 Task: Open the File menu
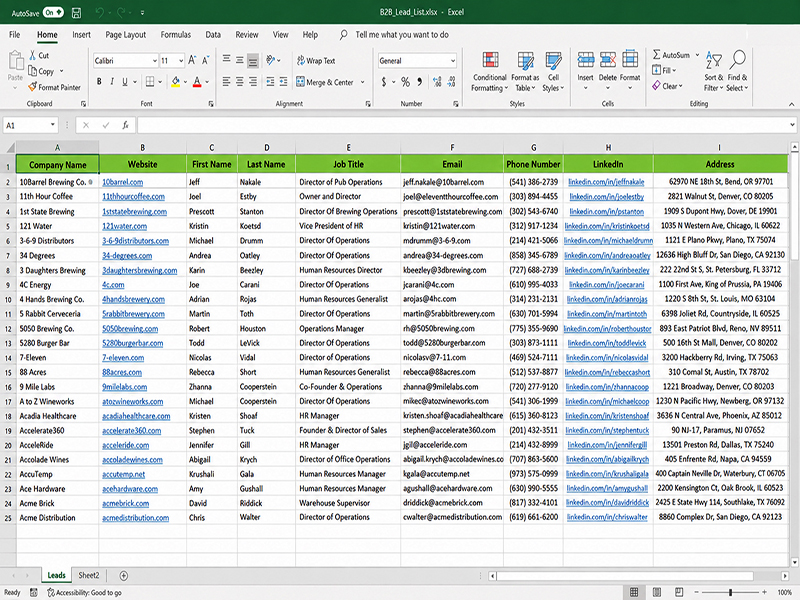click(15, 35)
